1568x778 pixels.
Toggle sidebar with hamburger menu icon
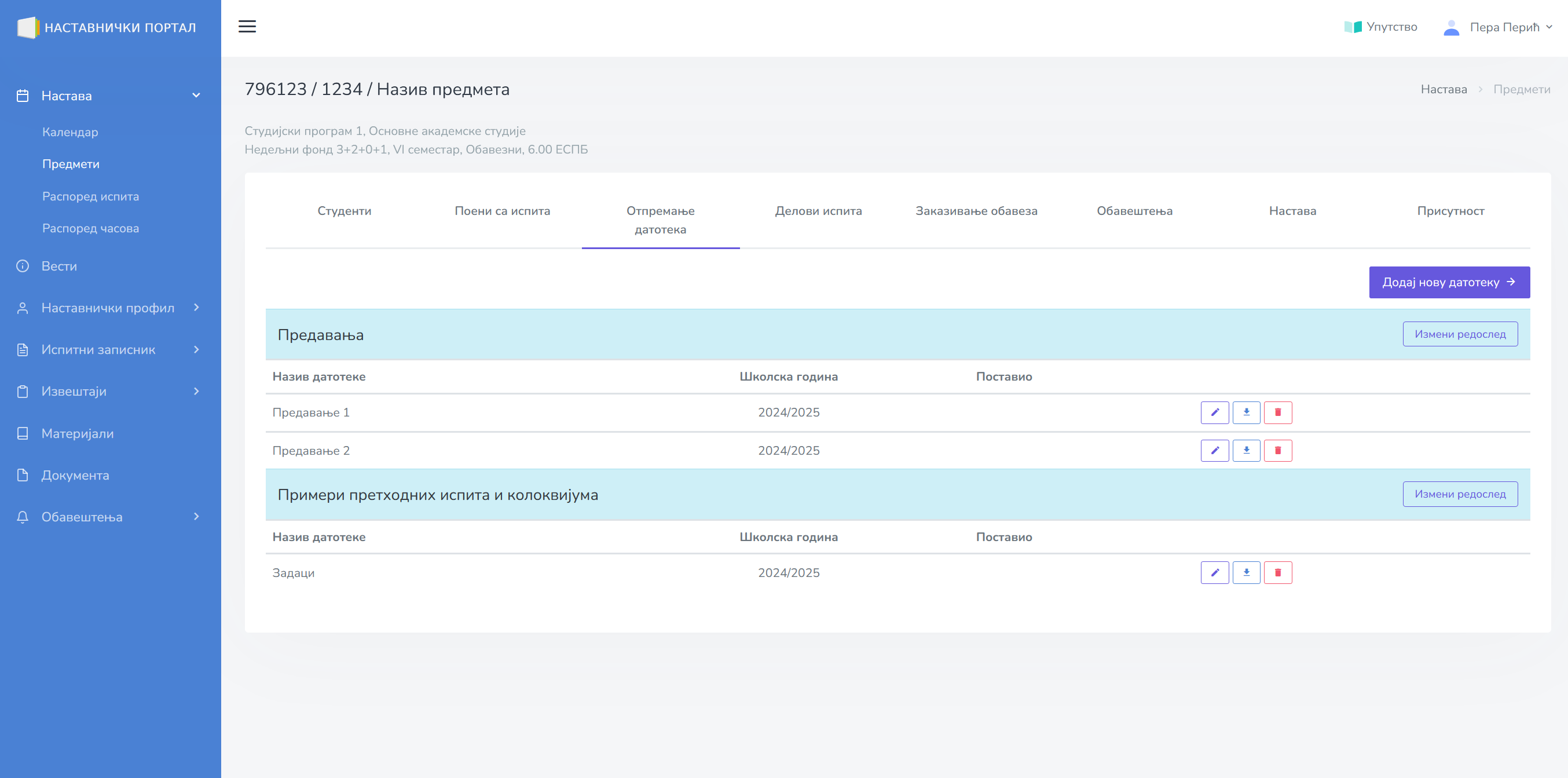pos(247,27)
